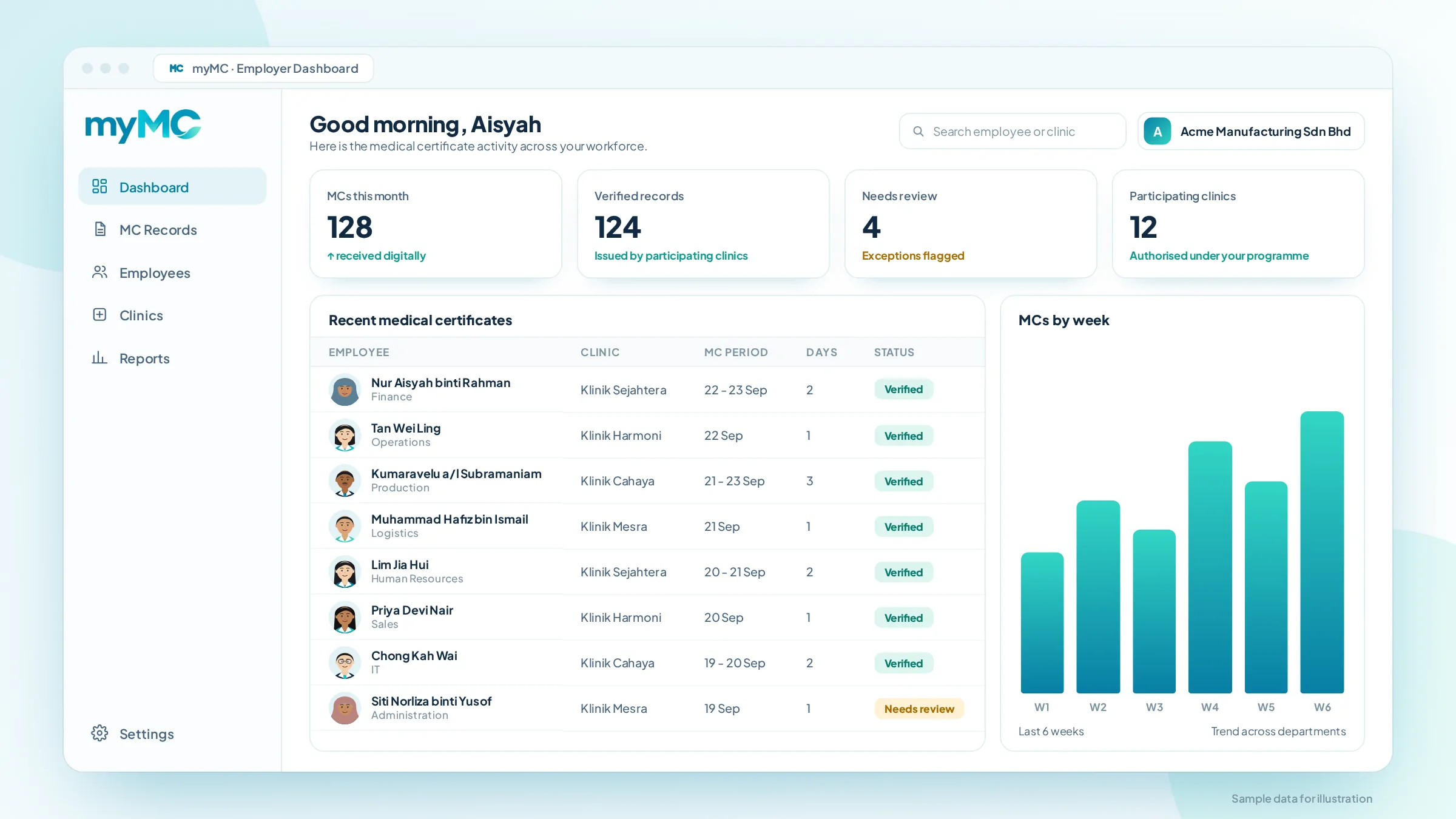Image resolution: width=1456 pixels, height=819 pixels.
Task: Open the Participating clinics card
Action: click(x=1238, y=224)
